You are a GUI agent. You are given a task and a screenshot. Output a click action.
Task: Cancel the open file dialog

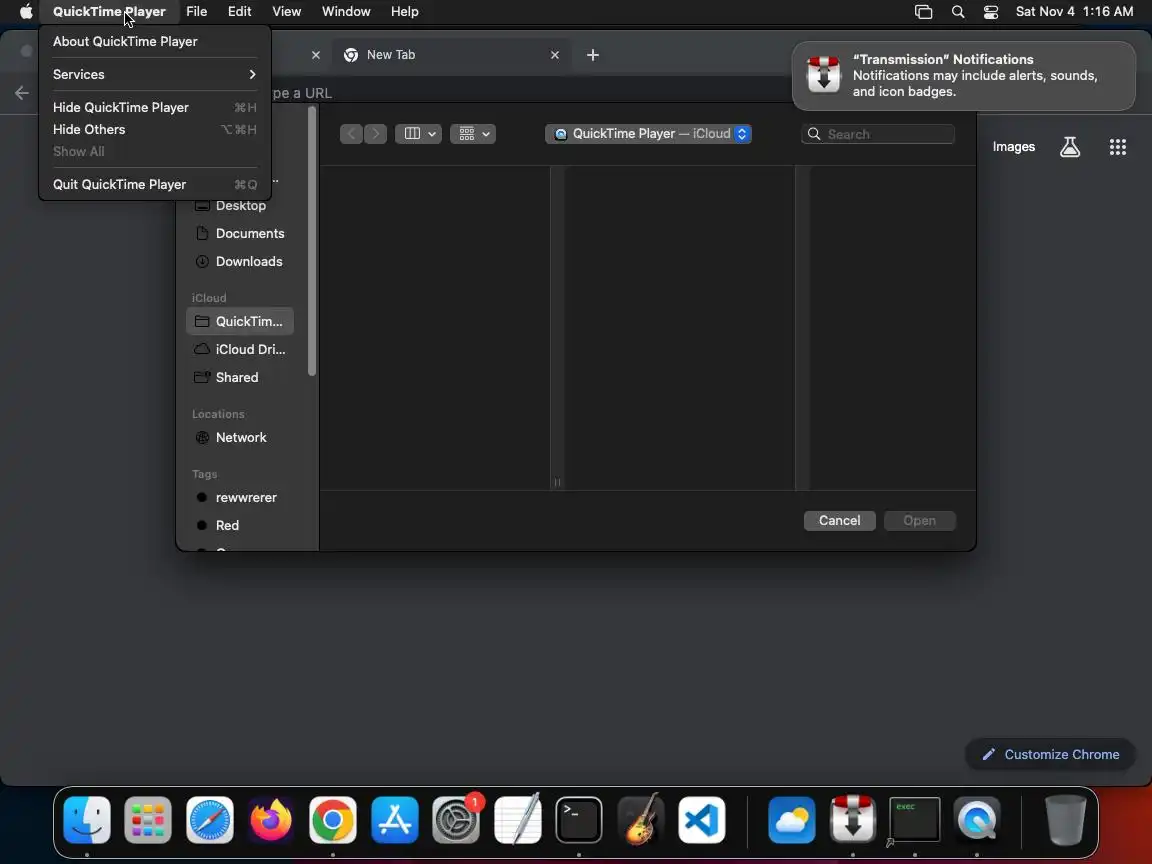839,520
